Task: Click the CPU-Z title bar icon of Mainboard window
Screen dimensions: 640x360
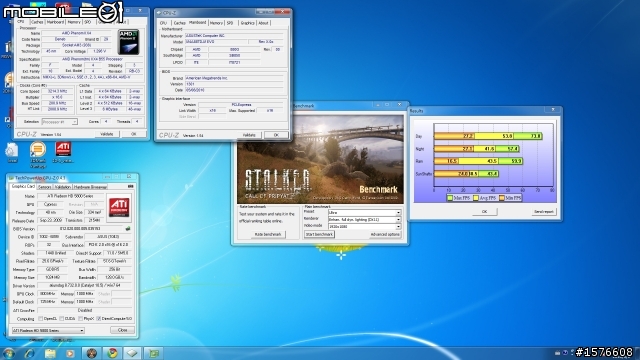Action: pos(159,13)
